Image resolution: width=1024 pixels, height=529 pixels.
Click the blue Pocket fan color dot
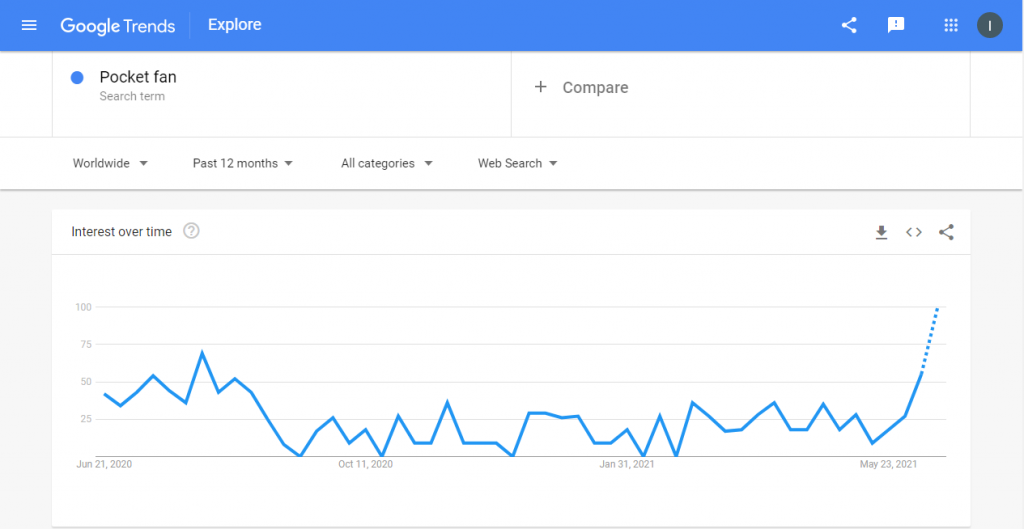pos(77,78)
